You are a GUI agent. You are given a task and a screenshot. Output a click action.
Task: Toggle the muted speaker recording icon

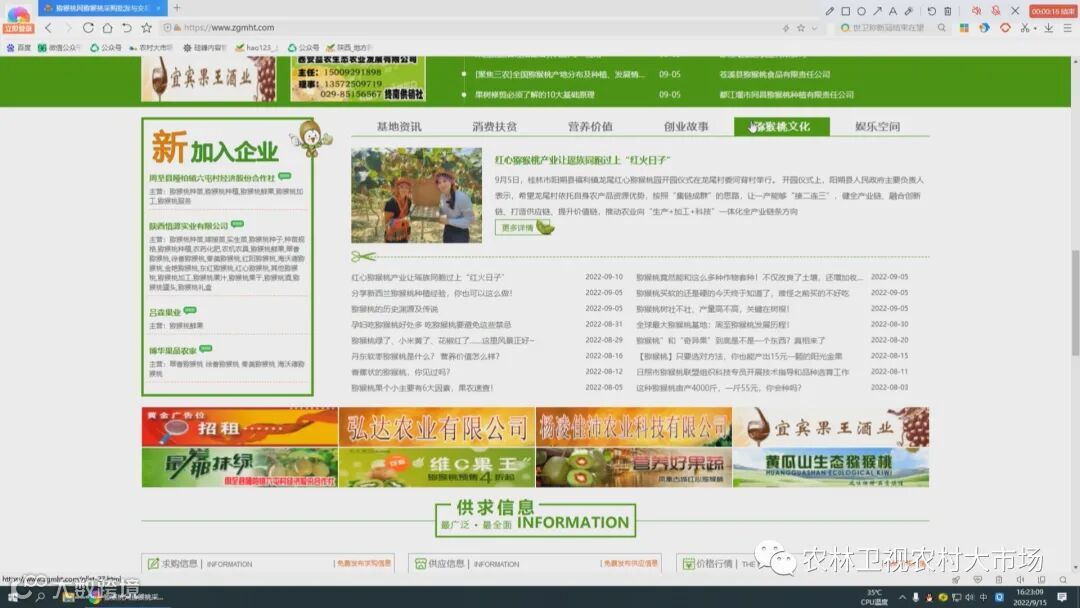pyautogui.click(x=976, y=11)
